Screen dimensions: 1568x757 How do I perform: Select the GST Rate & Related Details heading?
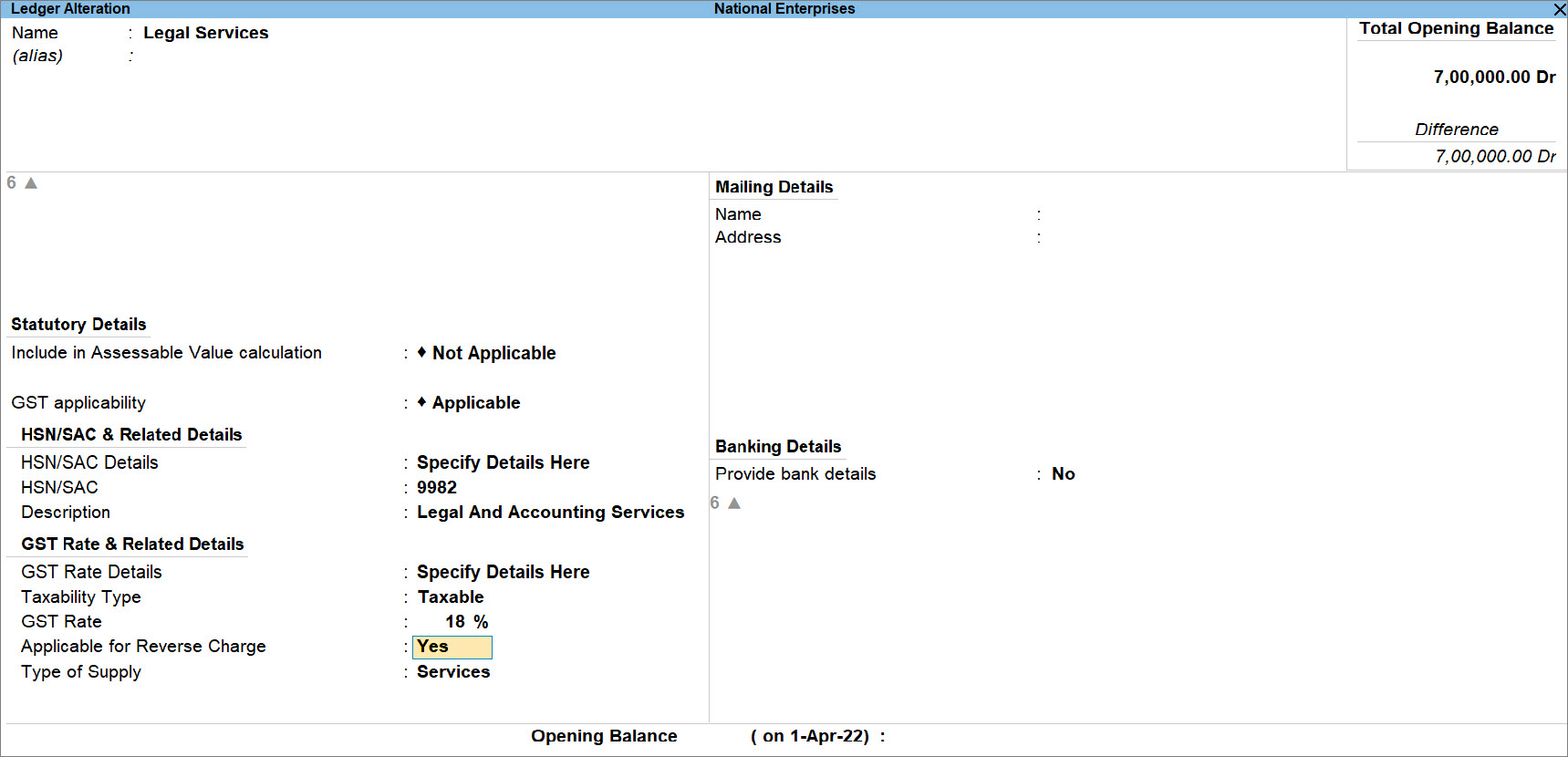[132, 544]
